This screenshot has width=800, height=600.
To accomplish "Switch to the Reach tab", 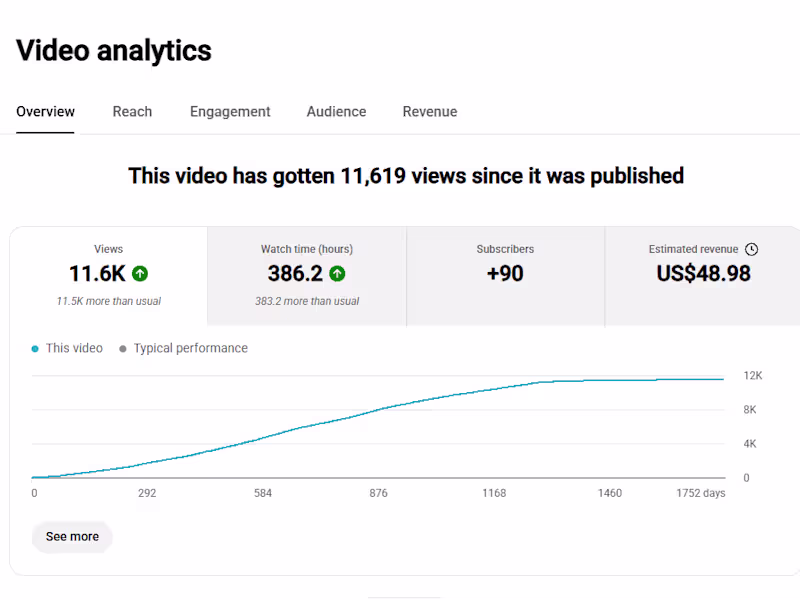I will coord(132,112).
